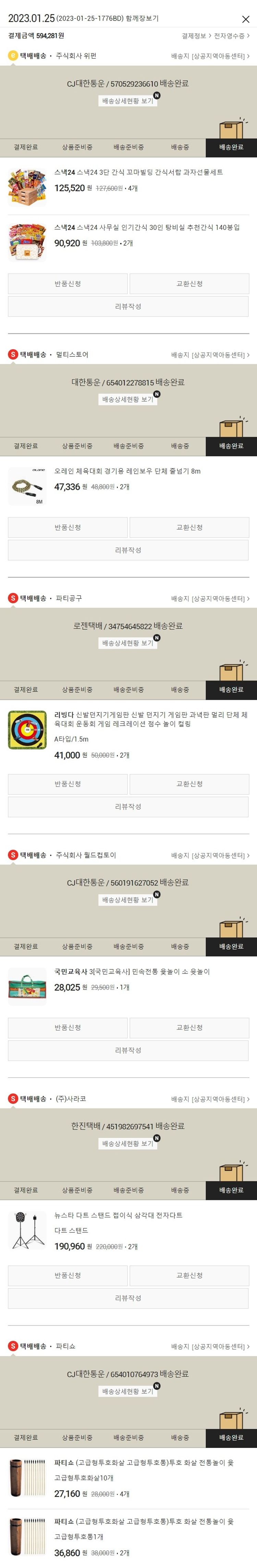The height and width of the screenshot is (1568, 257).
Task: Open 전자영수증 electronic receipt link
Action: tap(232, 36)
